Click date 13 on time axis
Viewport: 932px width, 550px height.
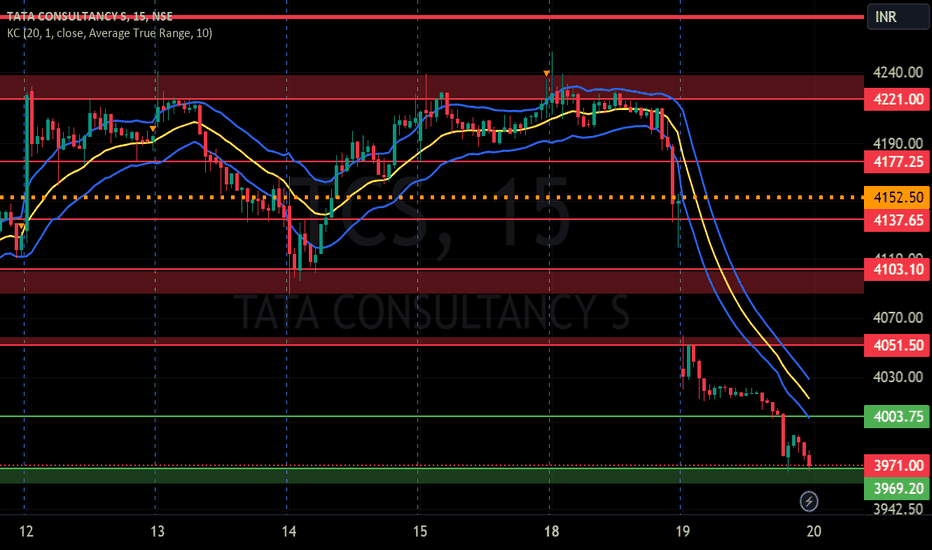[157, 531]
